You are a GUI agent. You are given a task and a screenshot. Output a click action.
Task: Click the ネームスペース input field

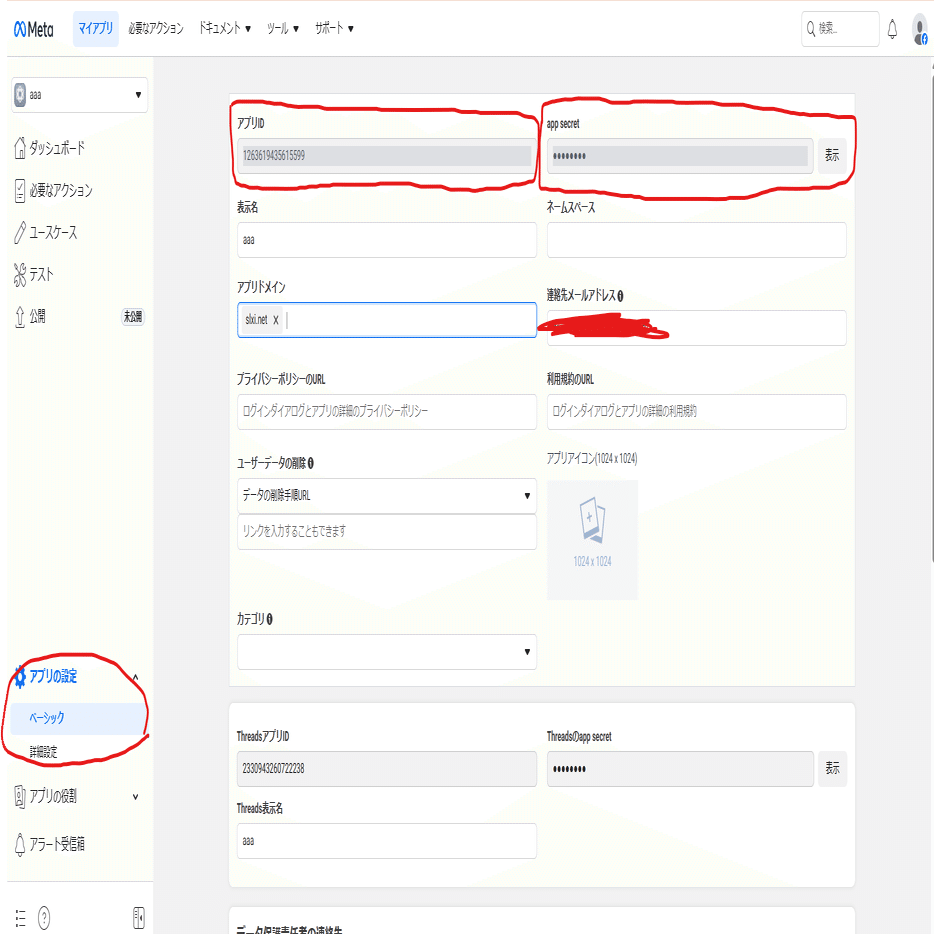(696, 240)
